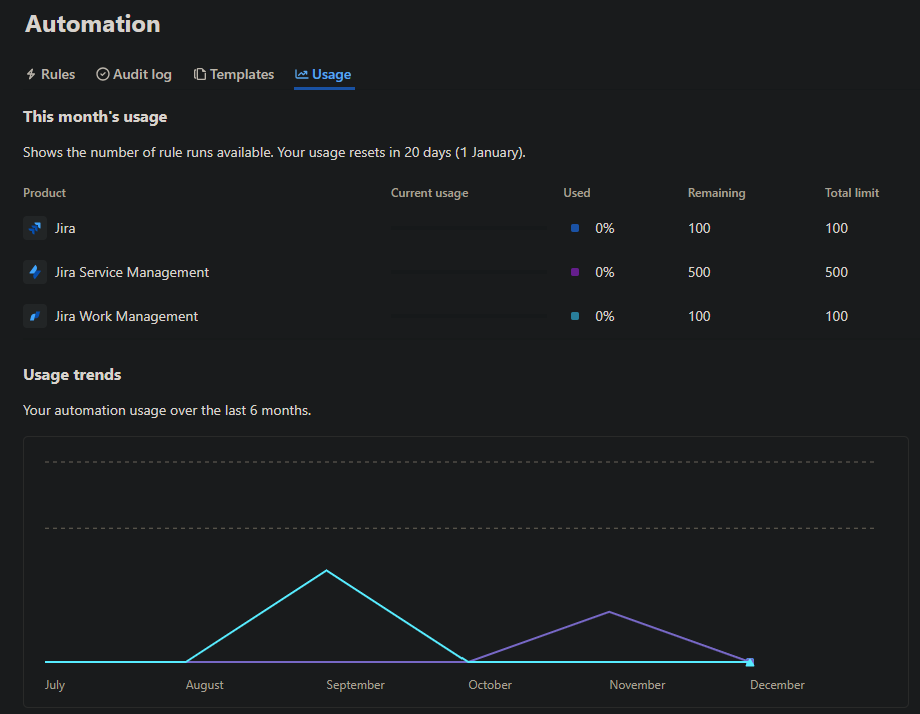Click the teal Jira Work Management swatch
Image resolution: width=920 pixels, height=714 pixels.
pyautogui.click(x=575, y=316)
